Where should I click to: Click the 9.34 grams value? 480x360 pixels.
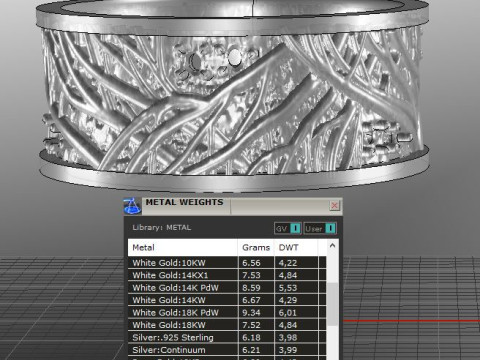tap(251, 313)
